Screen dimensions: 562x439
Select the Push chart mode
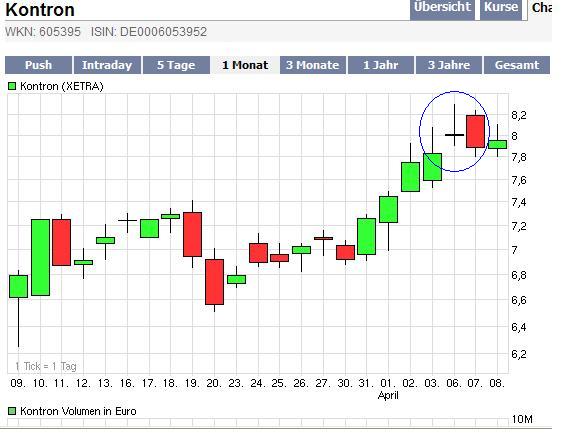tap(38, 65)
